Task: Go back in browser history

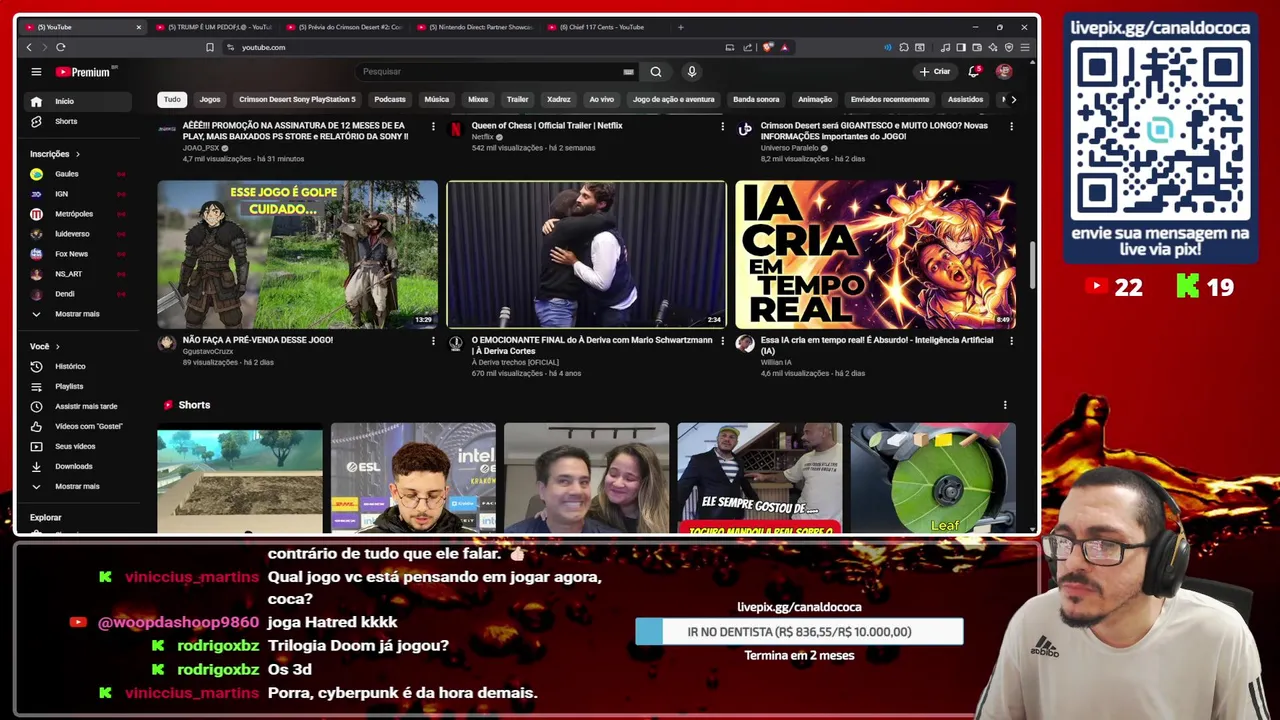Action: (29, 47)
